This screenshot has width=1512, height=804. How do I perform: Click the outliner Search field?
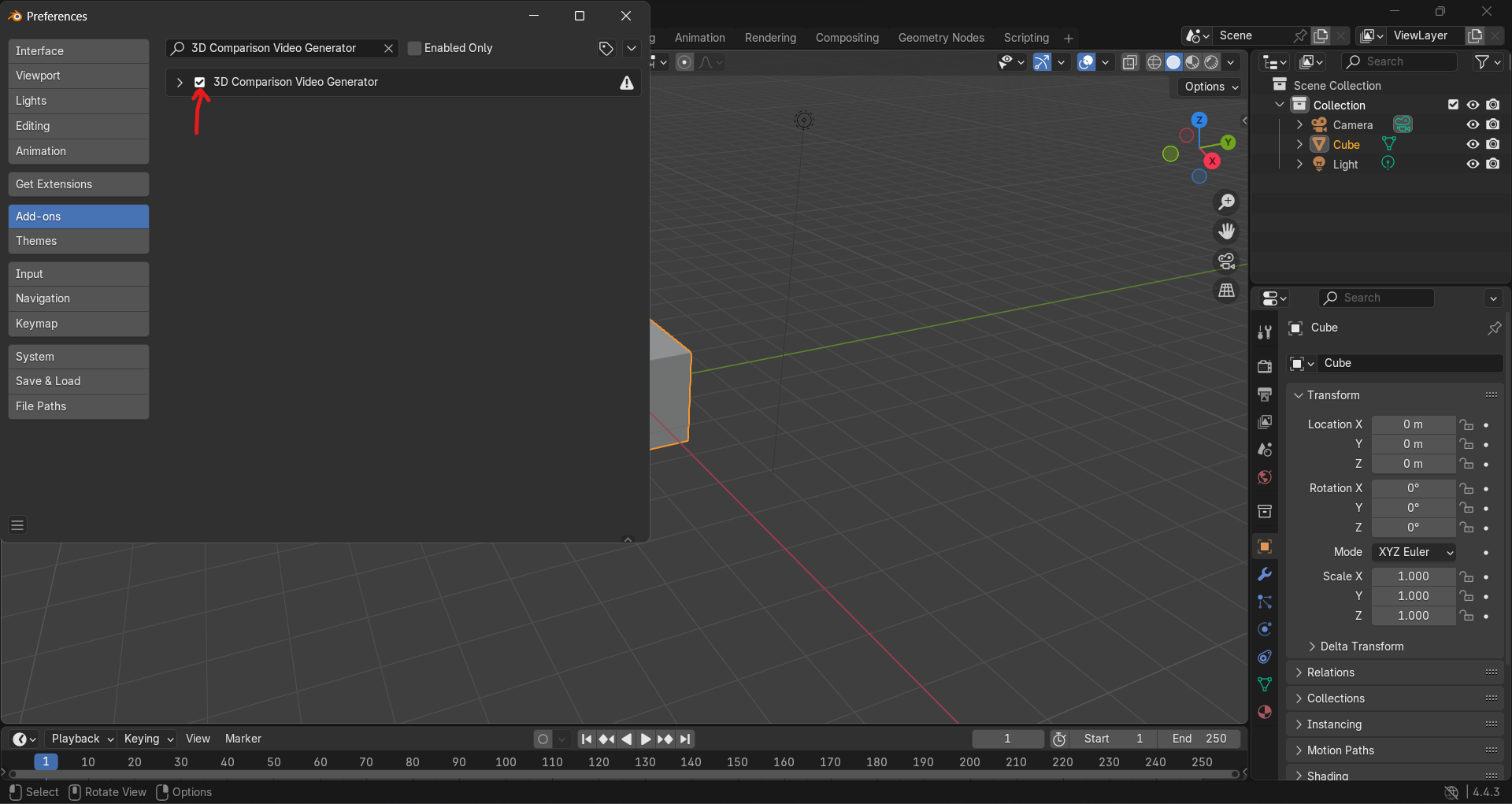[x=1399, y=61]
